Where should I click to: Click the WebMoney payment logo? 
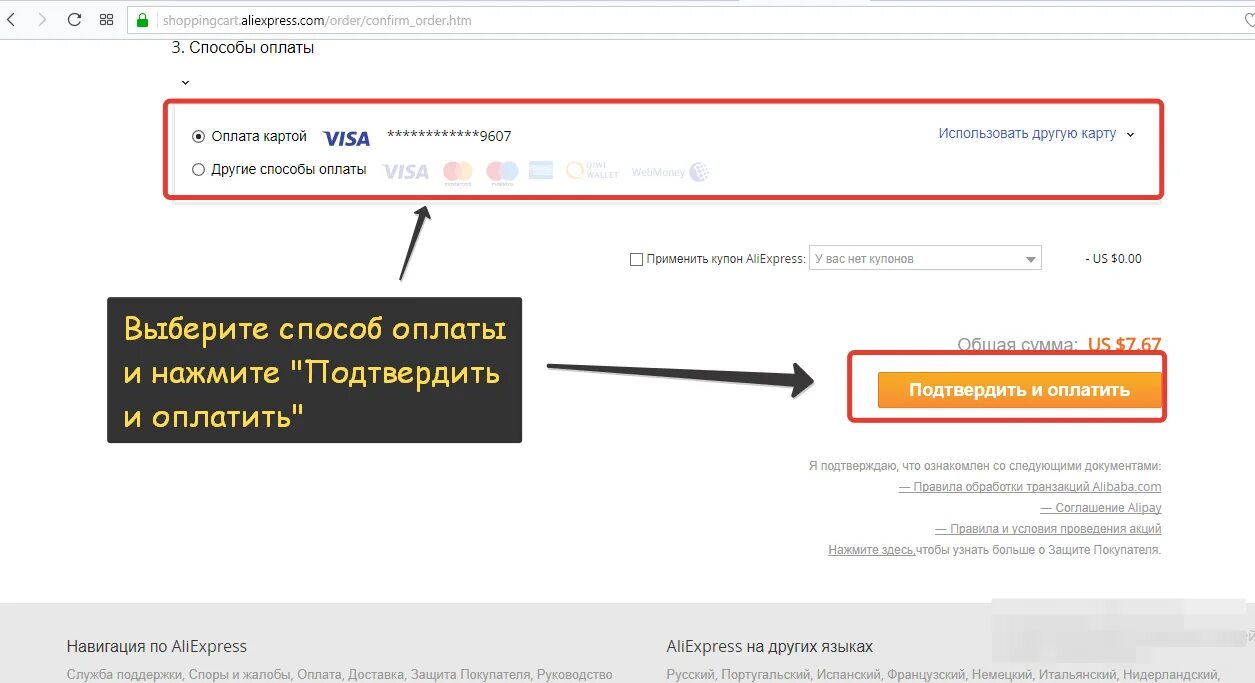click(x=670, y=172)
